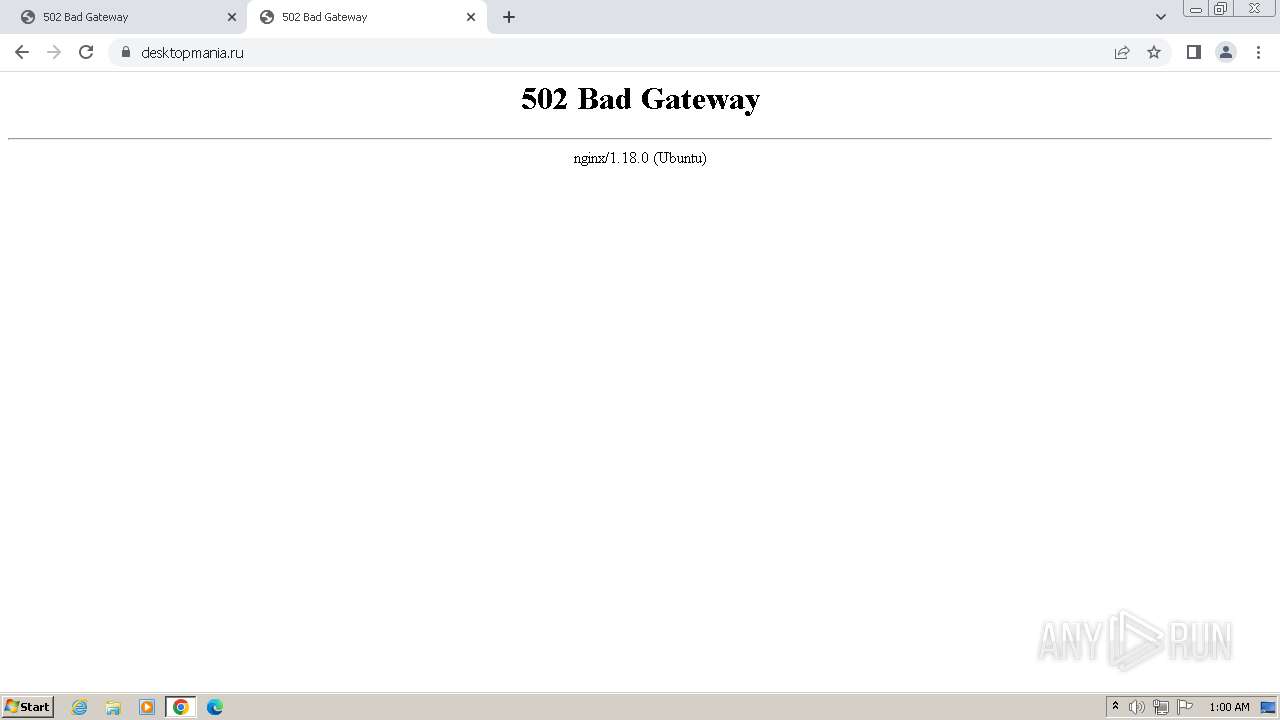Open the network status tray icon

[1161, 707]
